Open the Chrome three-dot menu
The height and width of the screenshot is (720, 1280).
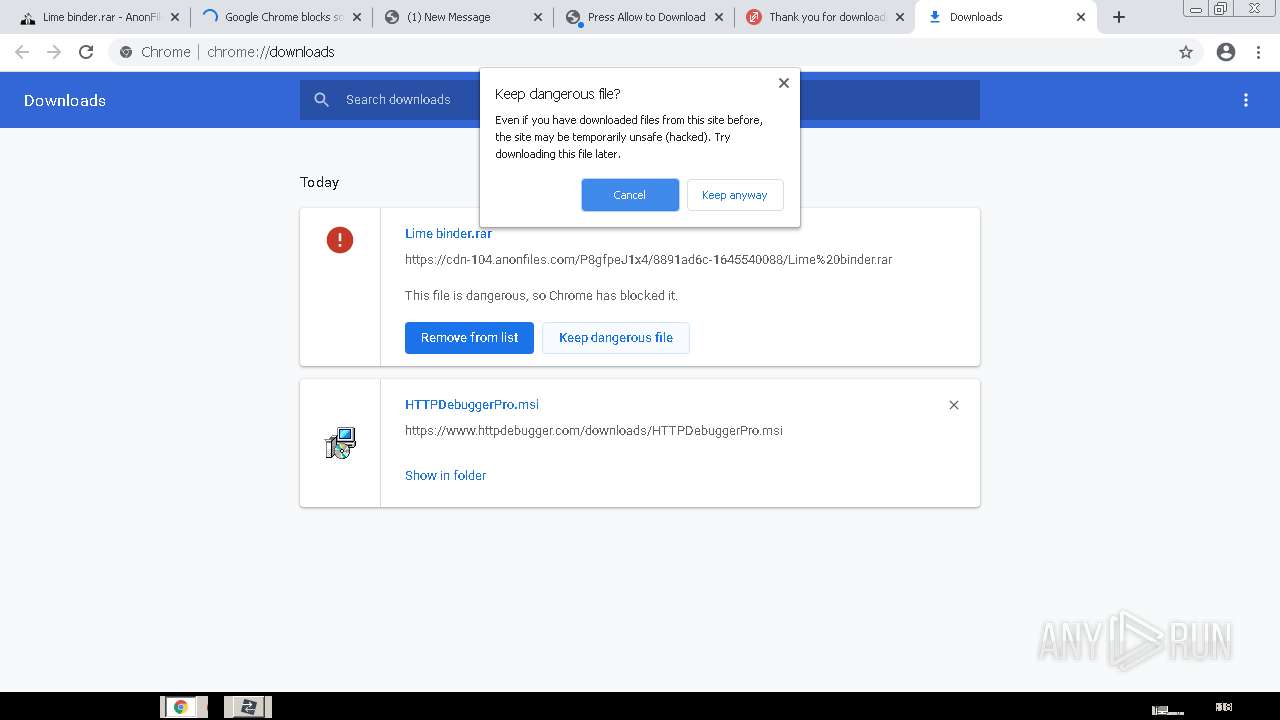pyautogui.click(x=1258, y=52)
